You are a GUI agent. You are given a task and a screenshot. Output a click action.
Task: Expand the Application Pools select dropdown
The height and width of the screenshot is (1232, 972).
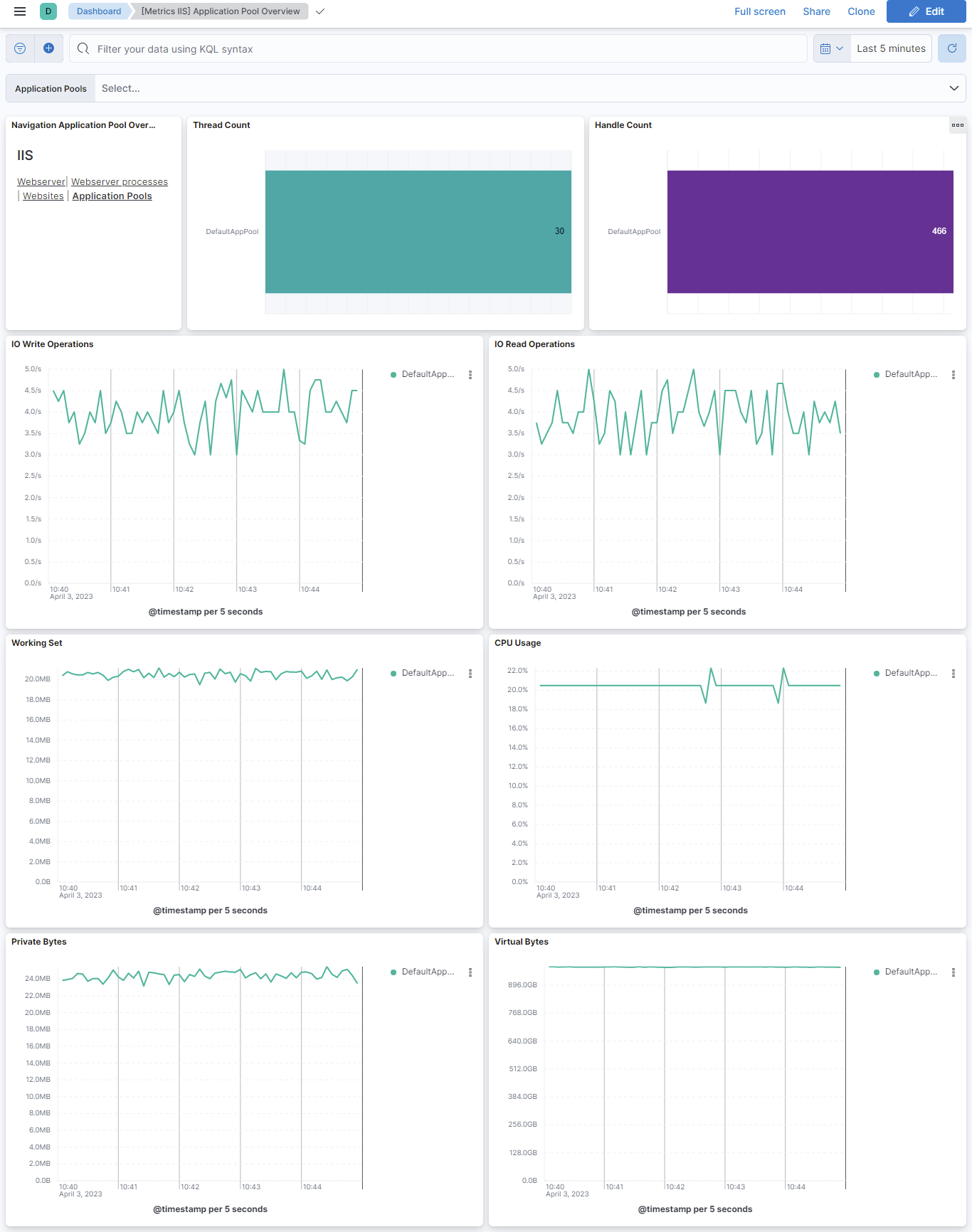(953, 88)
